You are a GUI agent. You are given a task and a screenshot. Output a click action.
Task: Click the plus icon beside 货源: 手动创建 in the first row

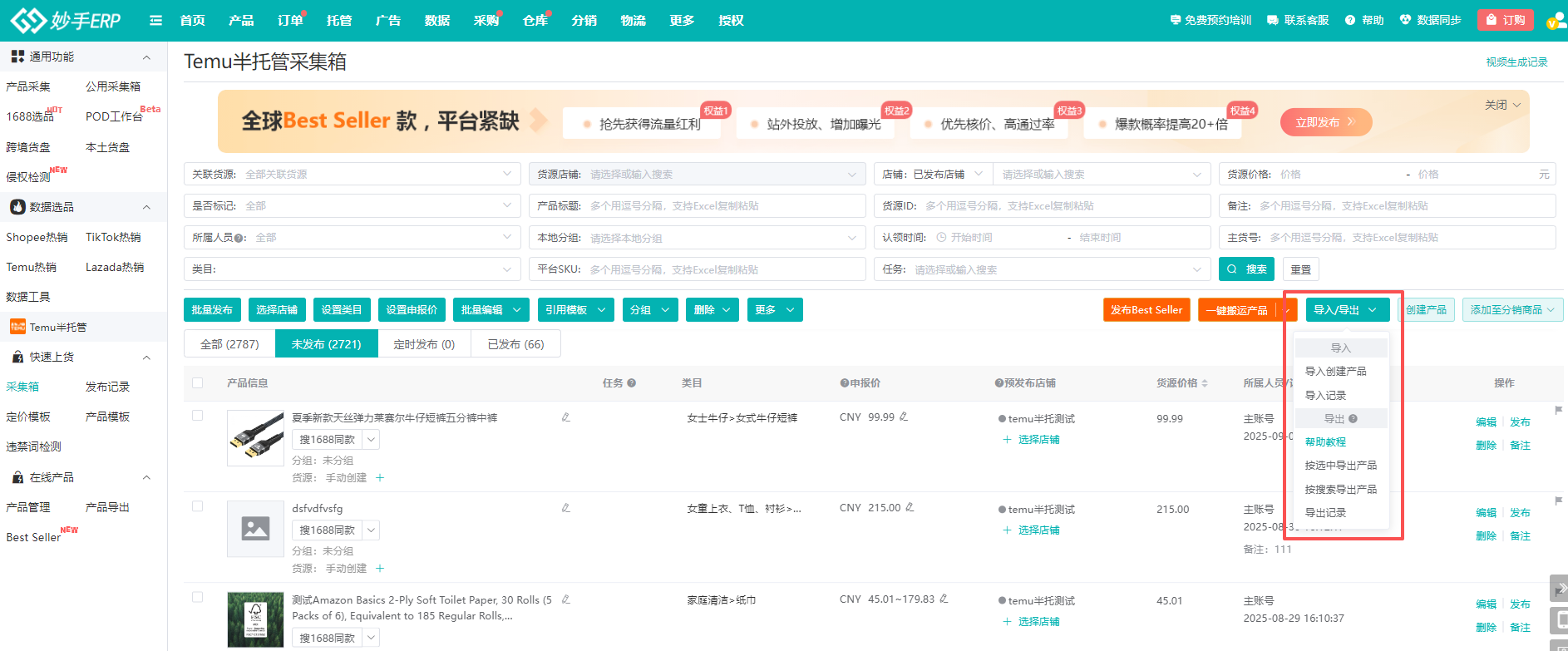point(380,478)
